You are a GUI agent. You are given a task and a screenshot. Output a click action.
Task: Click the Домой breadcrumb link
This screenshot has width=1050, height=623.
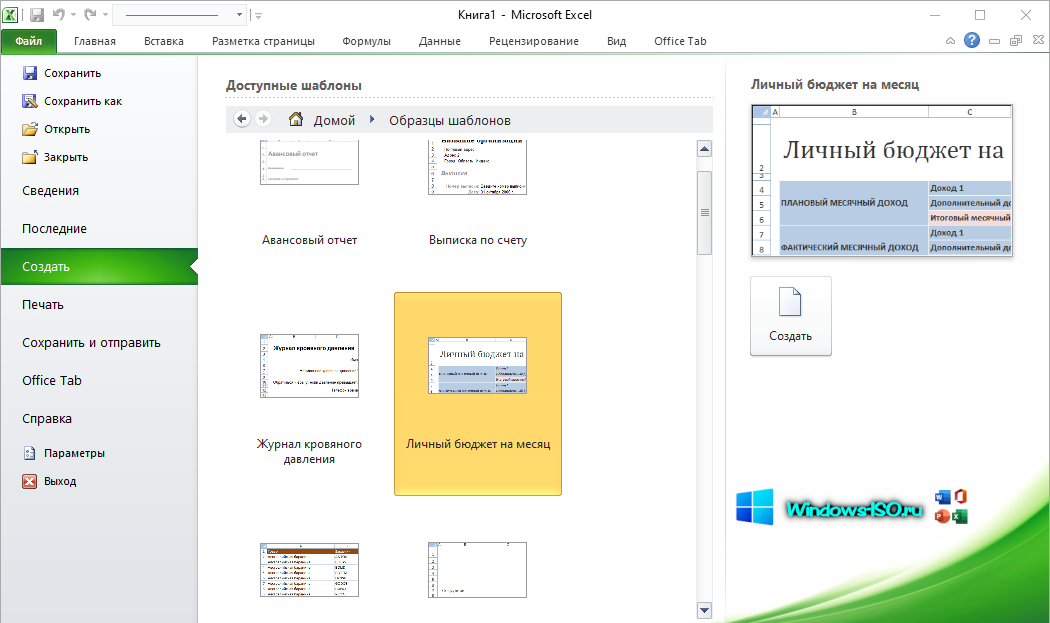tap(334, 121)
